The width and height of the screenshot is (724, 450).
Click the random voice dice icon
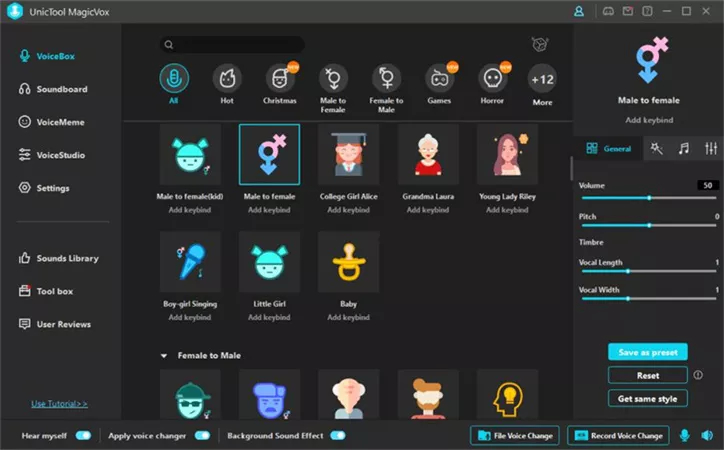539,44
